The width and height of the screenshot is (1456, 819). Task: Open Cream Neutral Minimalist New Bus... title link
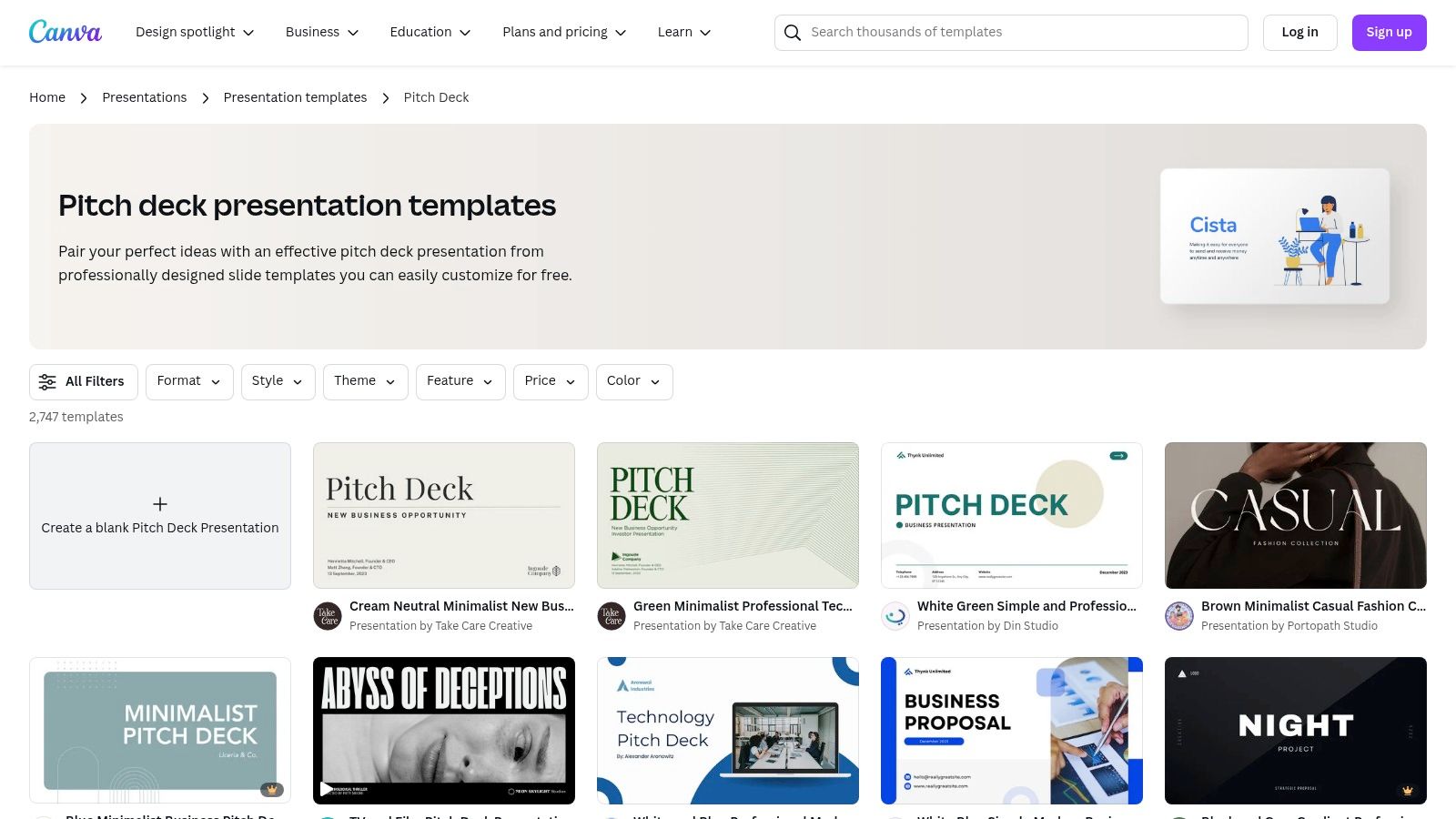[461, 606]
